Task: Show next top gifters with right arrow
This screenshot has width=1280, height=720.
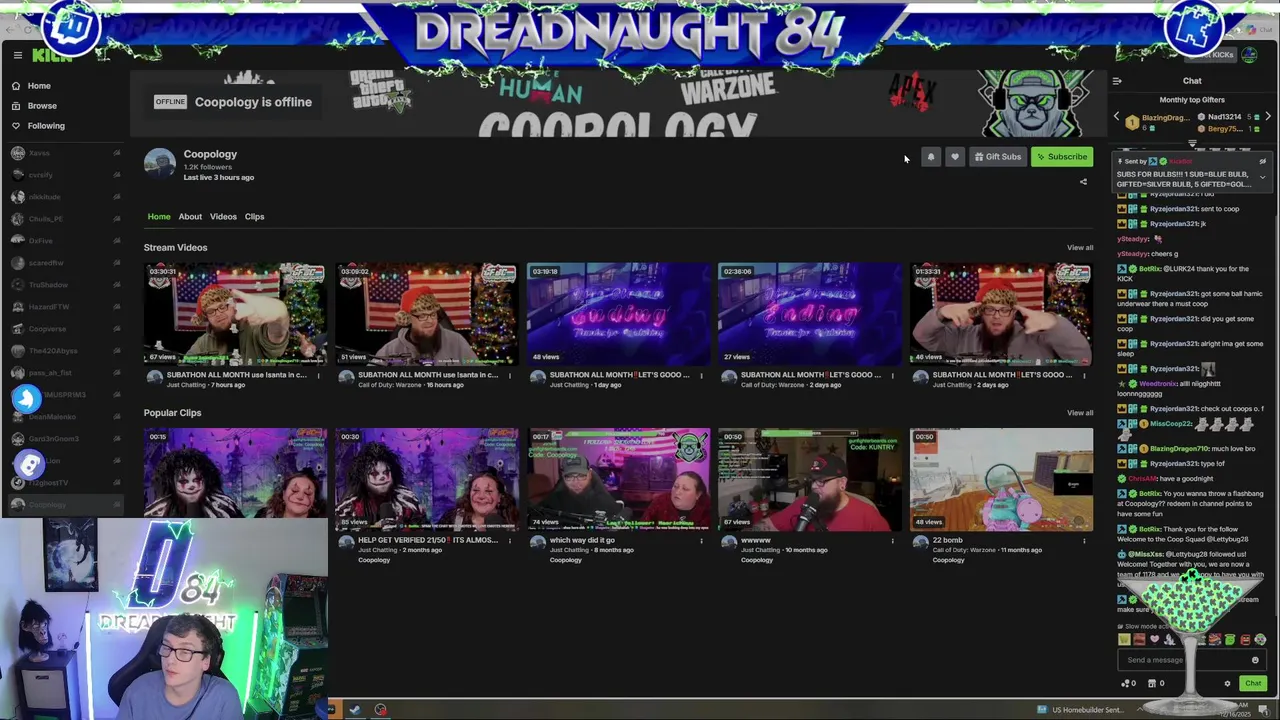Action: pos(1268,117)
